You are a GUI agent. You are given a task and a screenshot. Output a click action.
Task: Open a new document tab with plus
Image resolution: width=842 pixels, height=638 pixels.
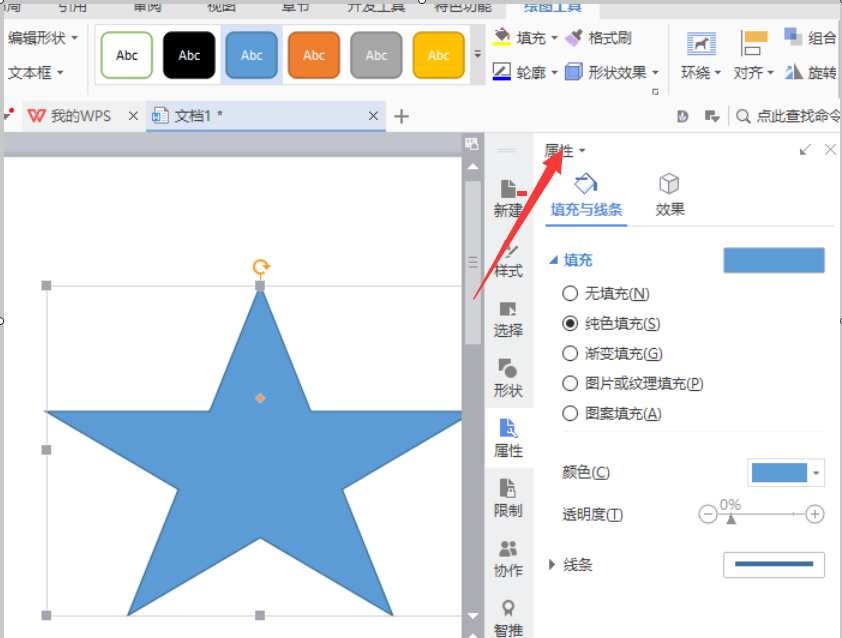(x=401, y=116)
